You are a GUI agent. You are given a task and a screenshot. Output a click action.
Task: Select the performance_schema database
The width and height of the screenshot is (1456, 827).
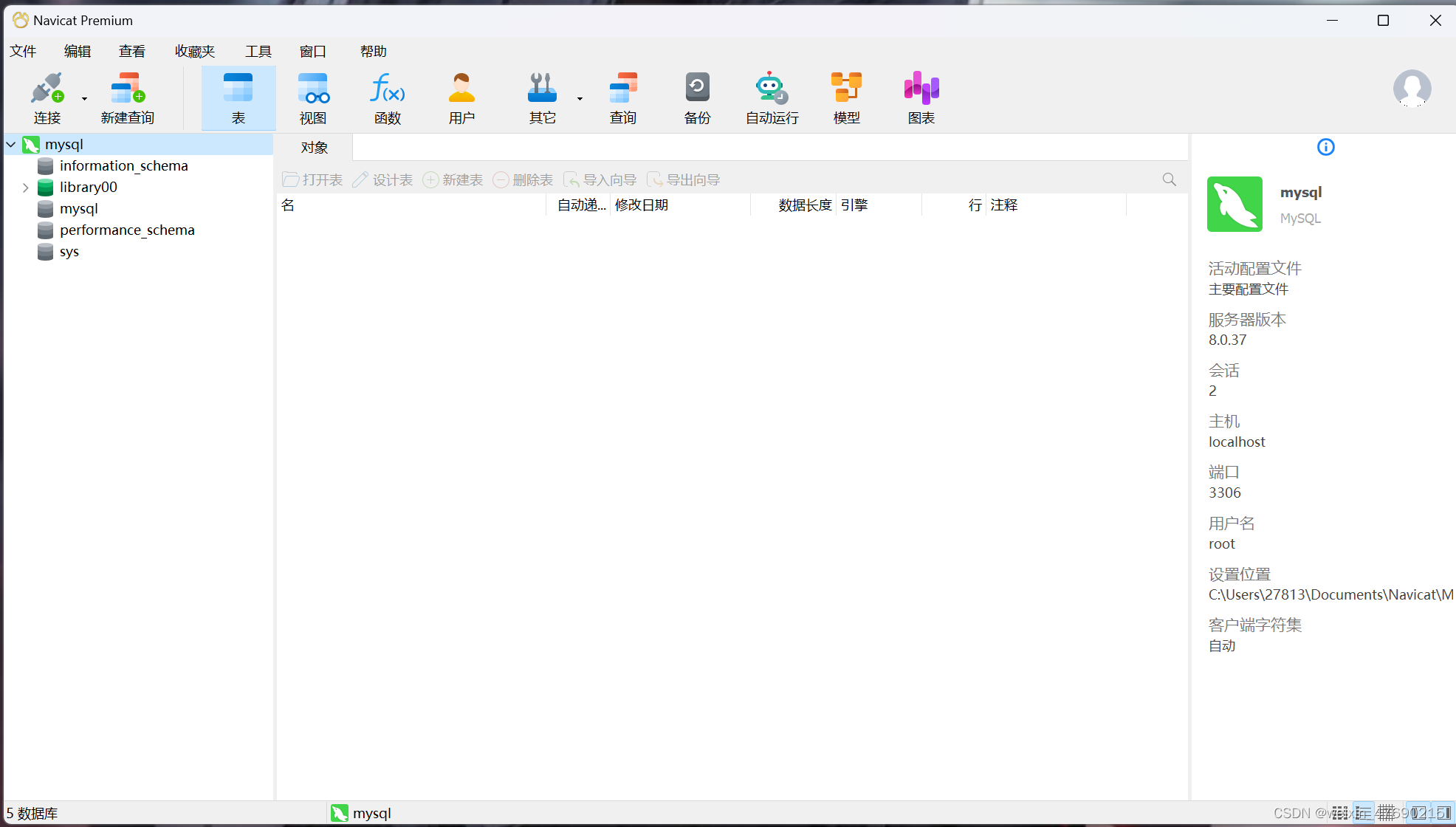pyautogui.click(x=127, y=230)
